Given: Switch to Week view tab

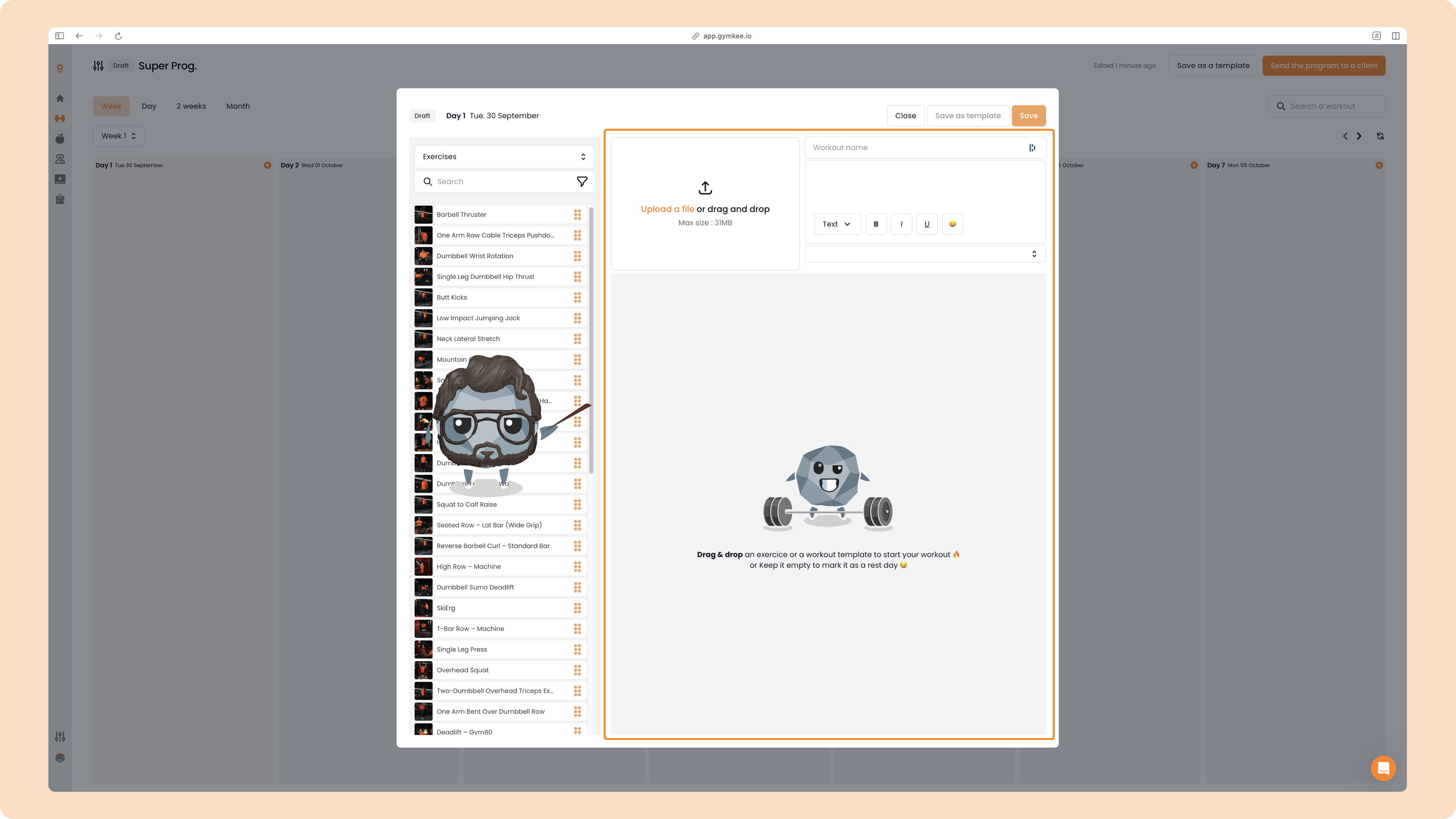Looking at the screenshot, I should click(x=111, y=106).
